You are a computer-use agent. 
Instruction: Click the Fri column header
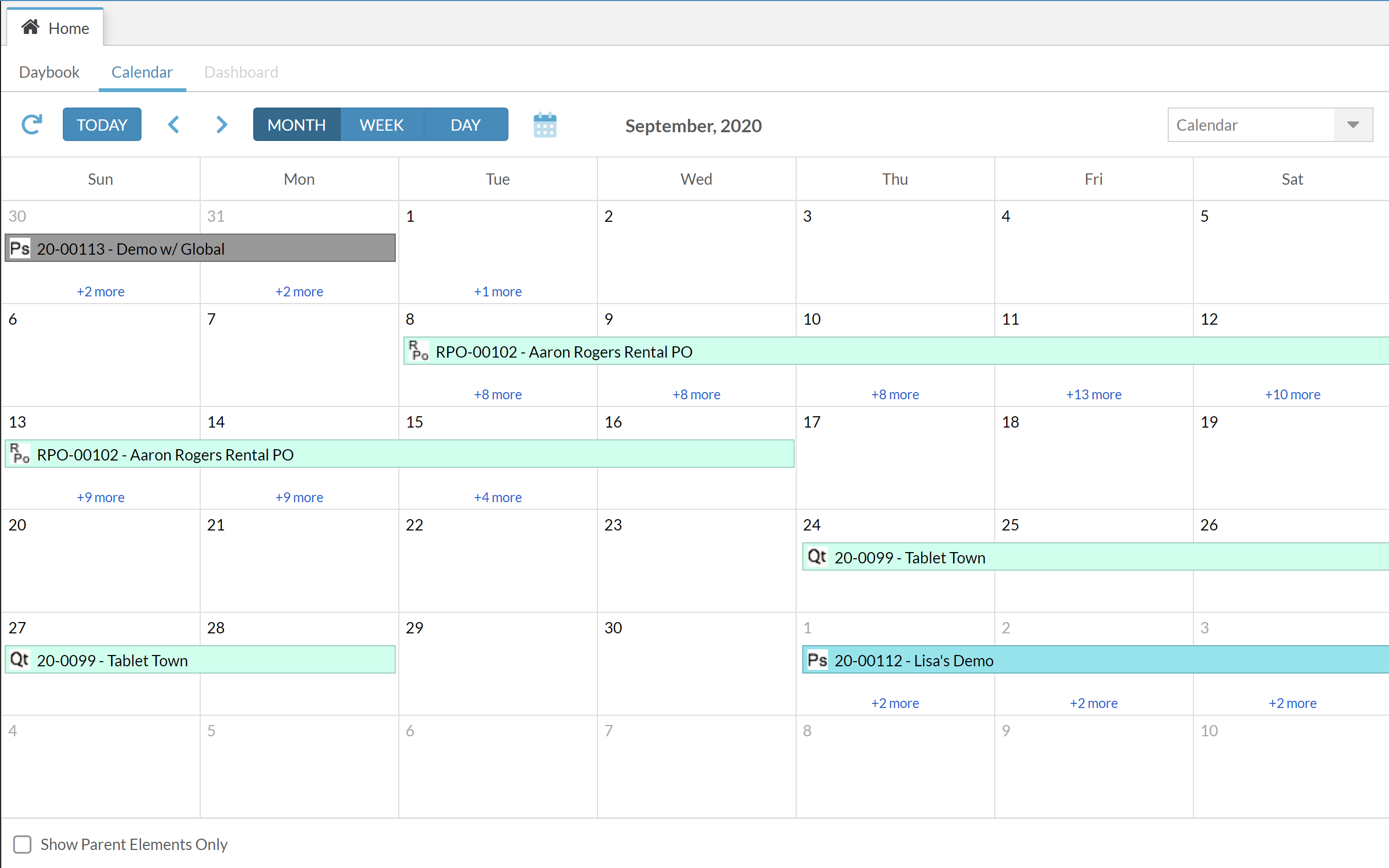1094,179
